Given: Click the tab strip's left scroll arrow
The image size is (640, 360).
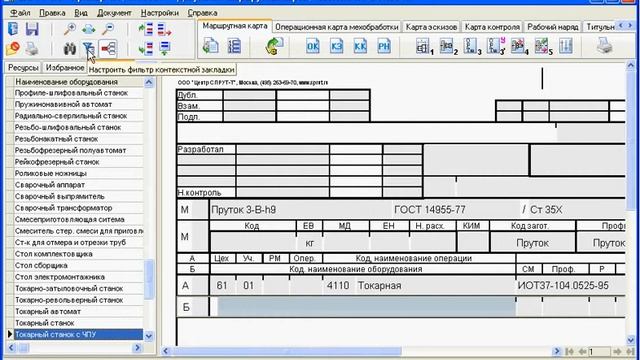Looking at the screenshot, I should tap(621, 26).
